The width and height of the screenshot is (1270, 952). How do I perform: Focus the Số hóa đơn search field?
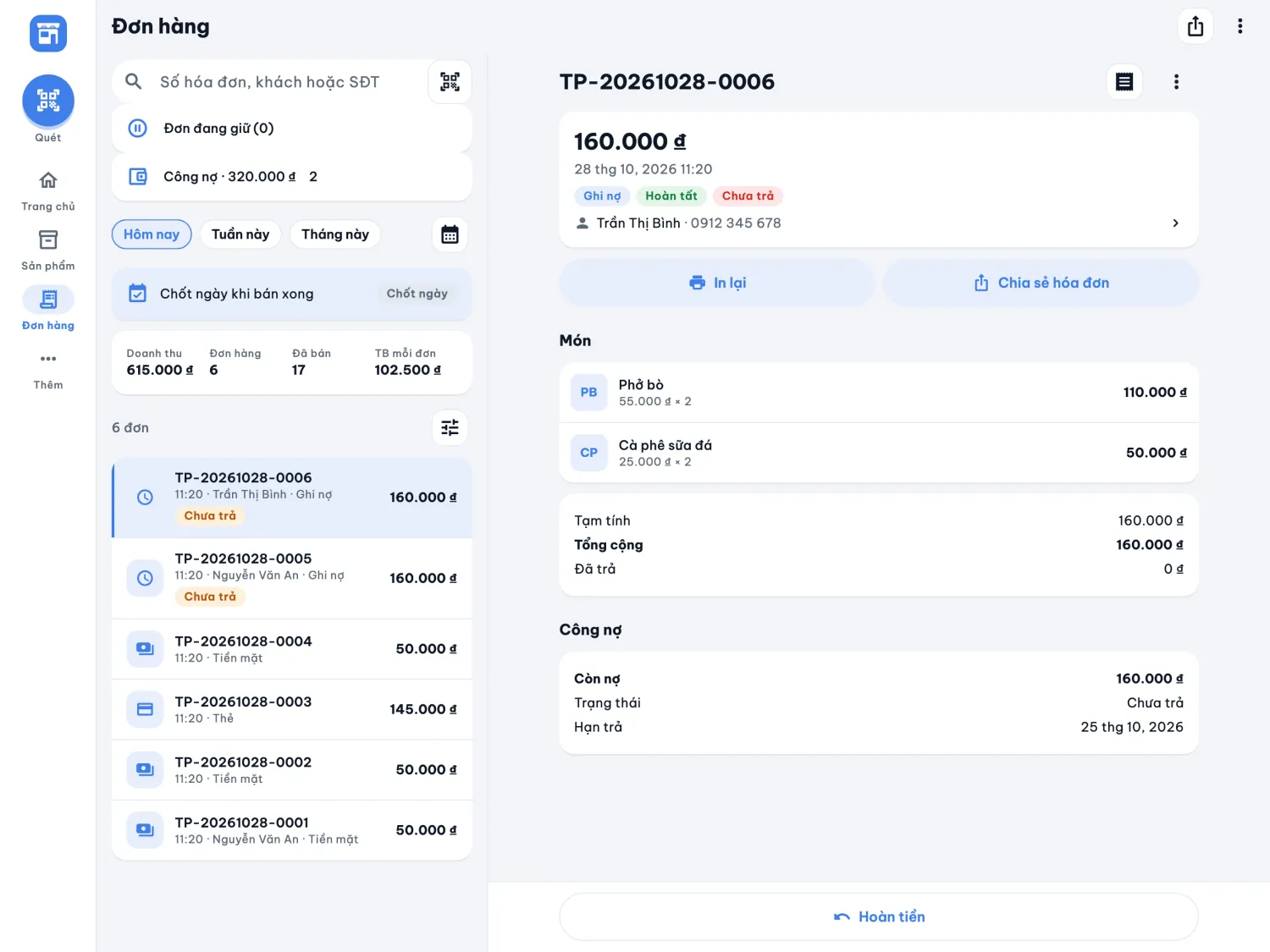270,82
